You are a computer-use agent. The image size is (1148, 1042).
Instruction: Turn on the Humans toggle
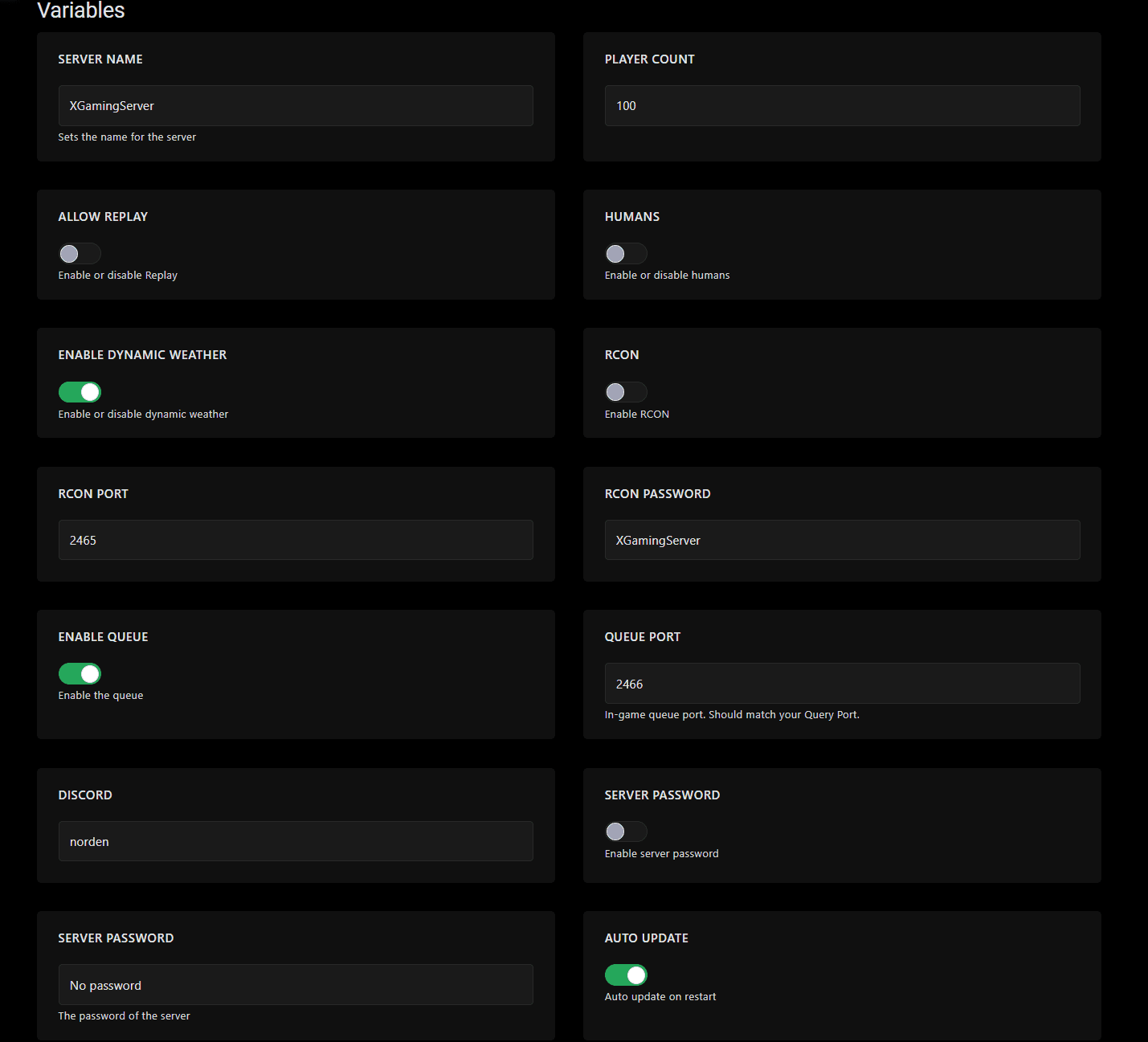[625, 253]
